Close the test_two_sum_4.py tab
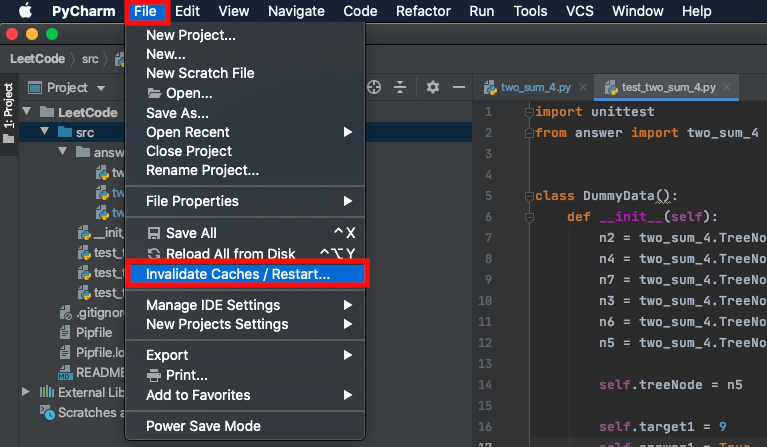Viewport: 767px width, 447px height. (x=727, y=87)
